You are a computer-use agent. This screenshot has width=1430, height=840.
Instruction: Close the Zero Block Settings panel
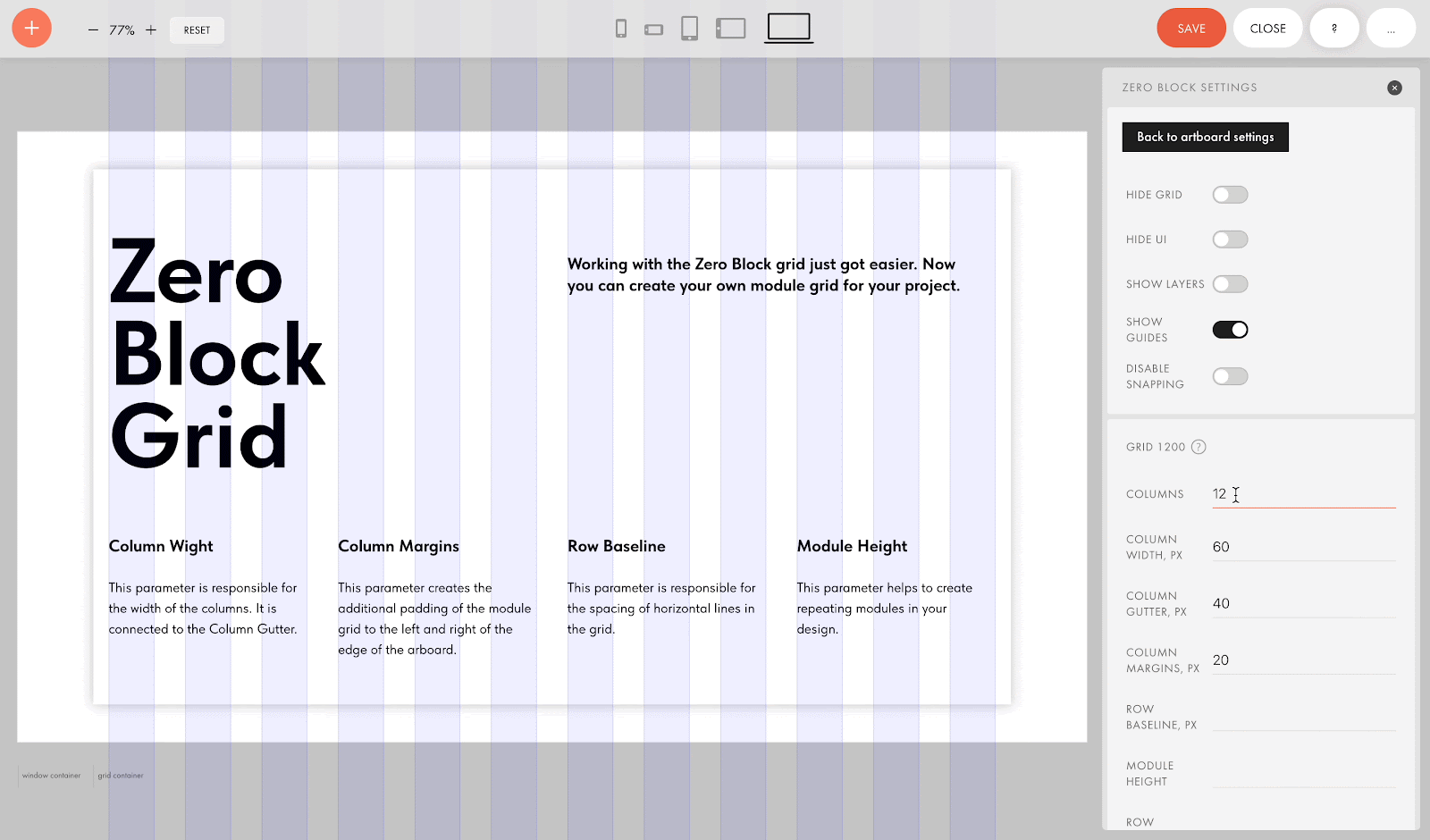pos(1394,88)
